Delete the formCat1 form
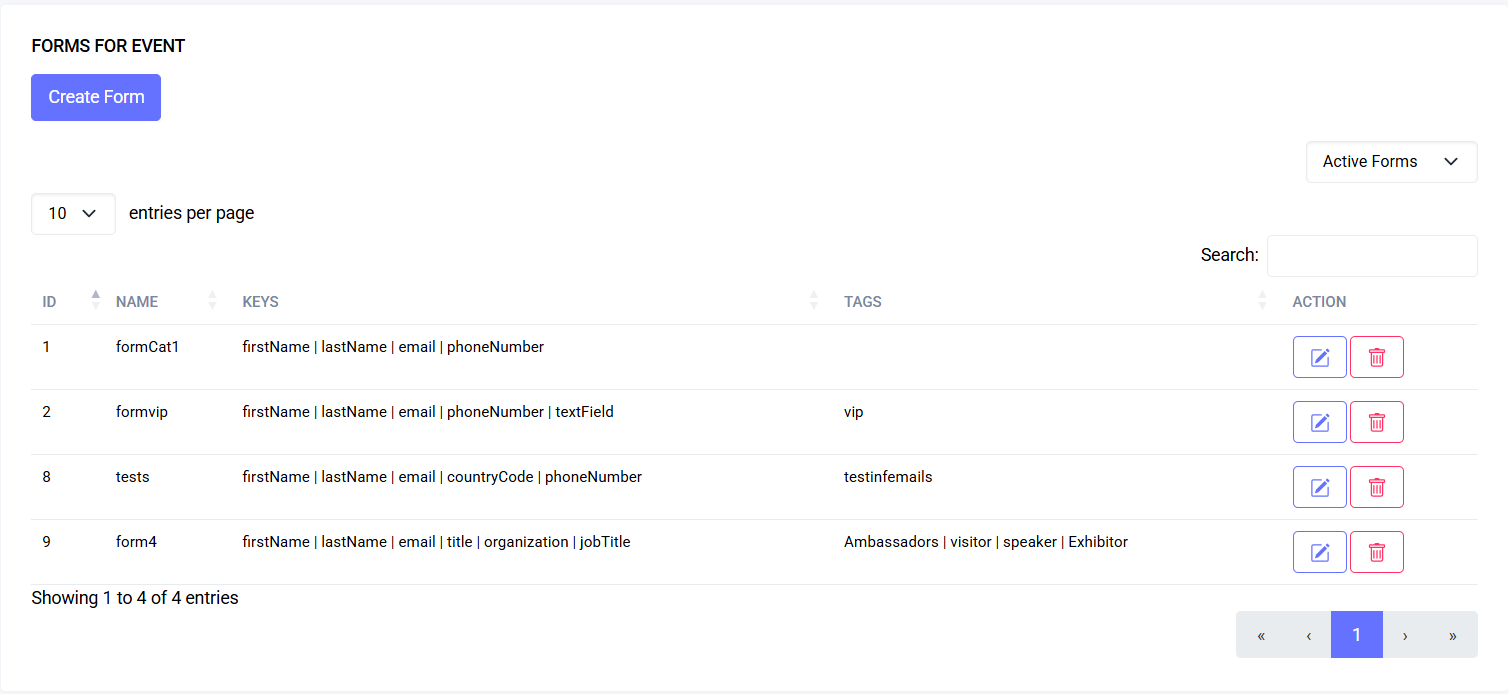Viewport: 1508px width, 694px height. click(x=1377, y=356)
